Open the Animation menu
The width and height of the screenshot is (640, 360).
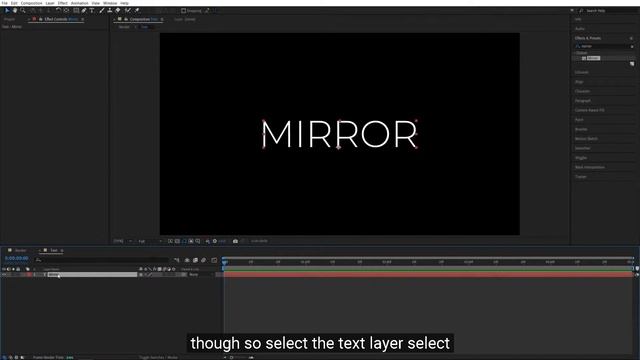pos(80,3)
